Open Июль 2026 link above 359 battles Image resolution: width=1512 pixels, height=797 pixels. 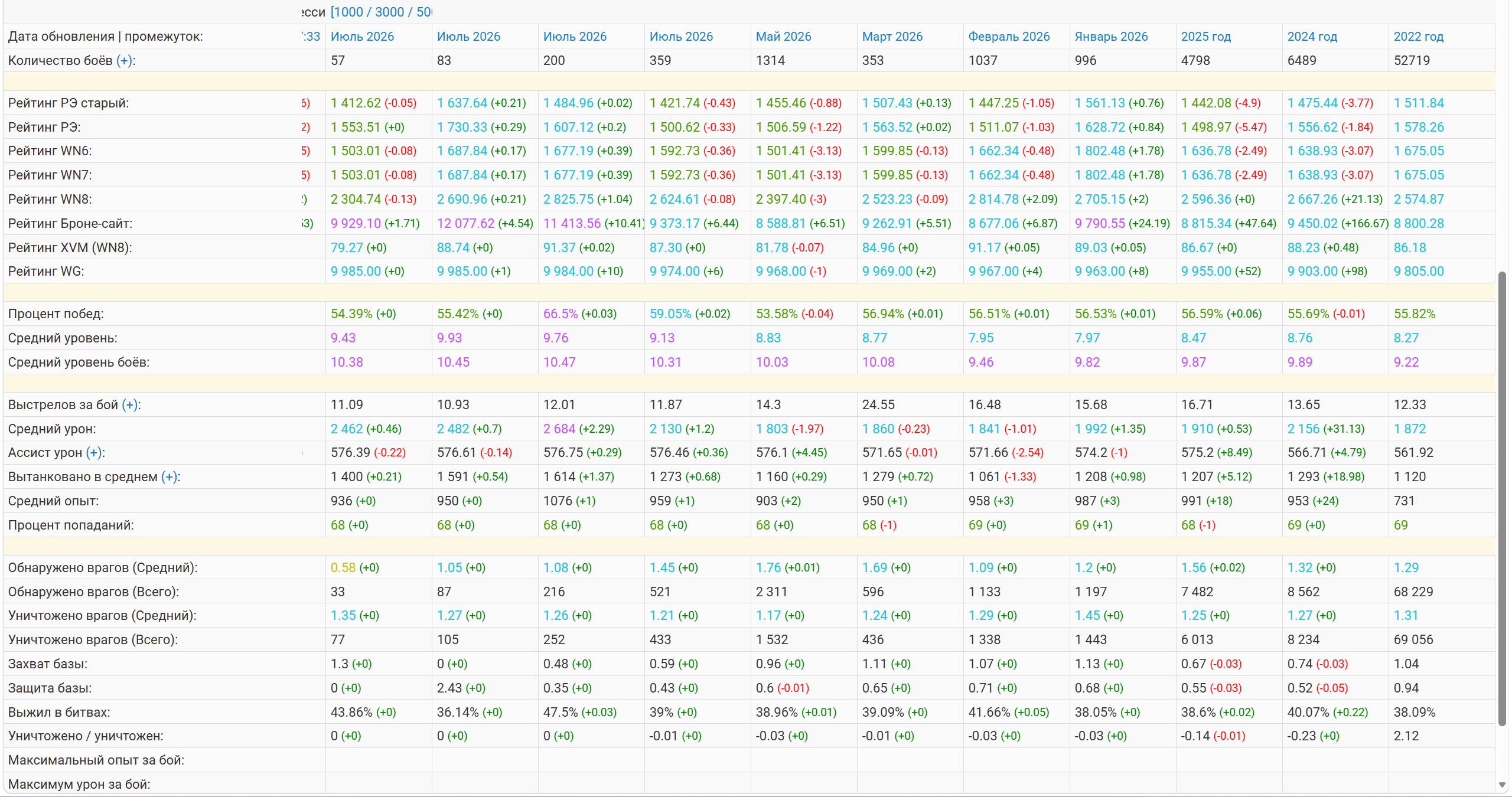click(x=681, y=36)
